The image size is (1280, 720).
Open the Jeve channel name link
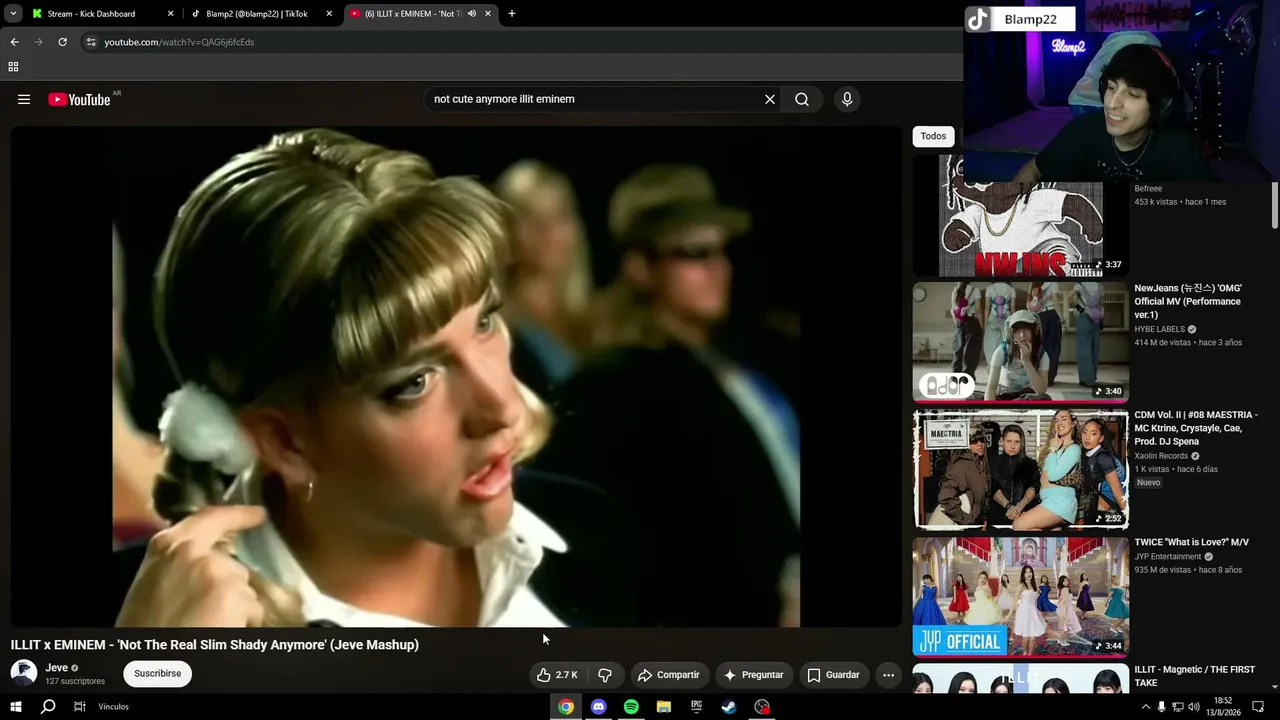click(x=56, y=668)
